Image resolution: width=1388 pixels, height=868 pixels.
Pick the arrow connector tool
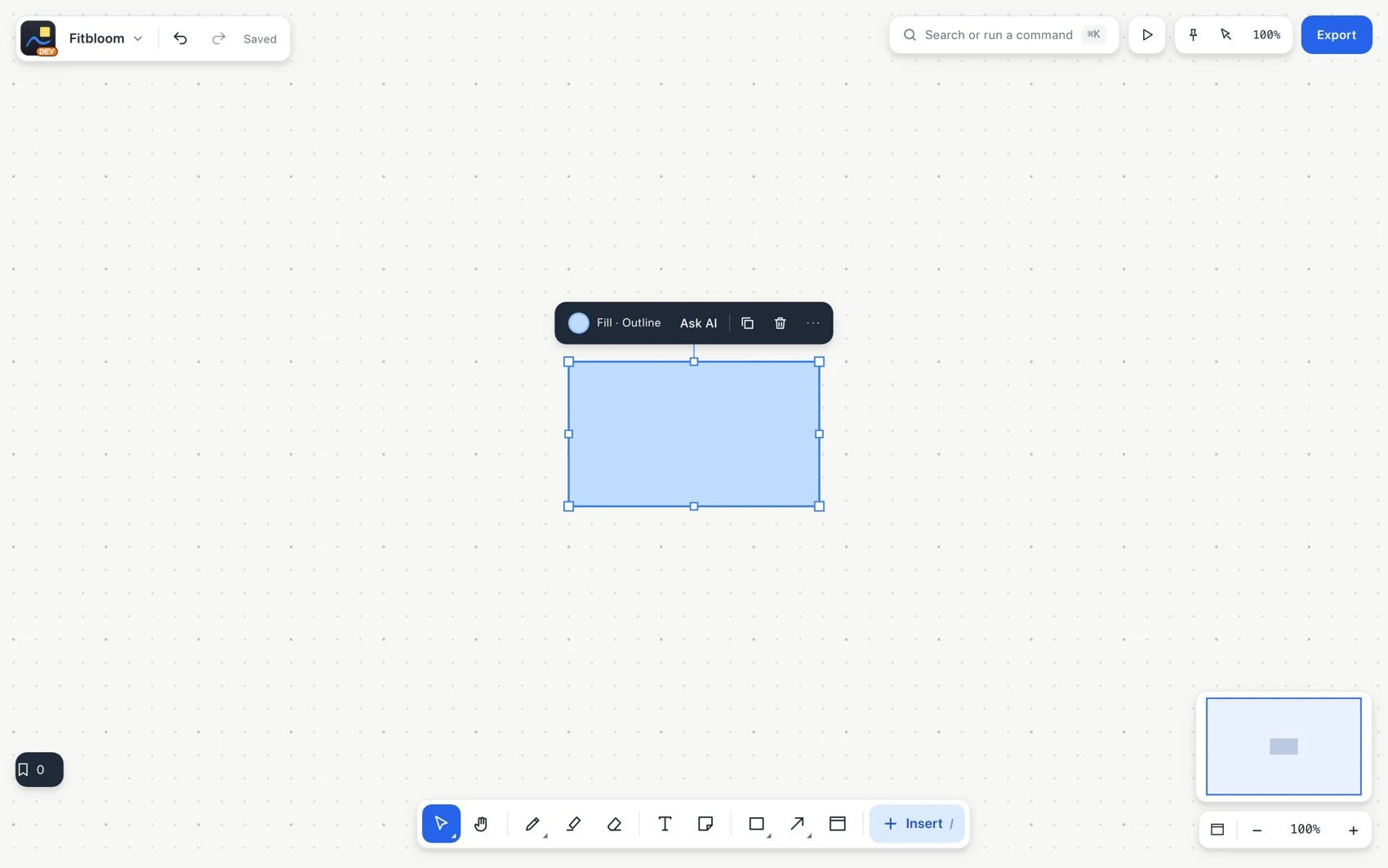pos(798,823)
